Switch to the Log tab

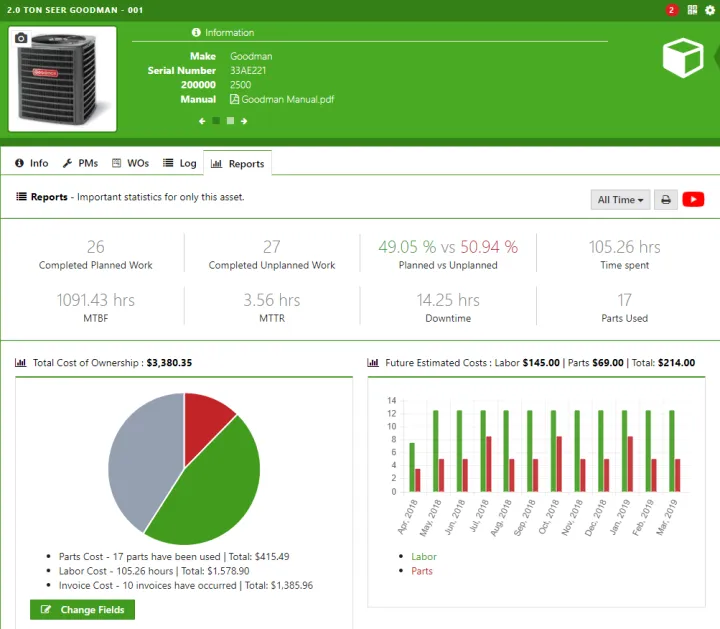point(180,163)
